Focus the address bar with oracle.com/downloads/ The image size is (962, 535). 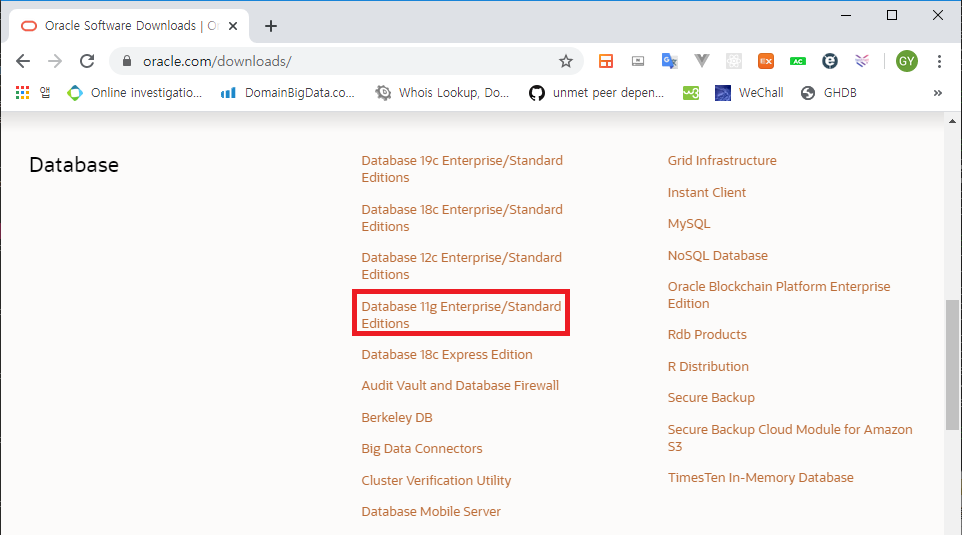(x=344, y=61)
